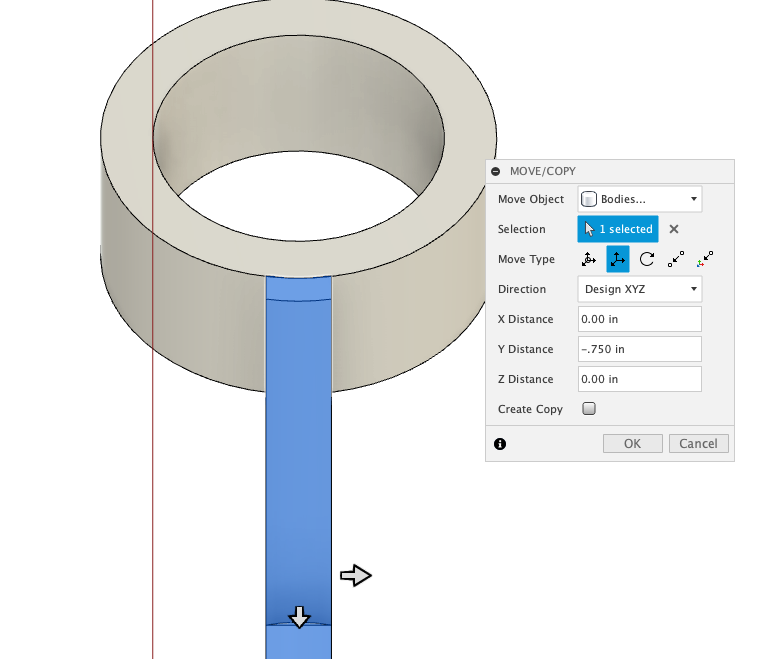Click the Y Distance field showing -.750 in
This screenshot has width=784, height=659.
click(640, 349)
